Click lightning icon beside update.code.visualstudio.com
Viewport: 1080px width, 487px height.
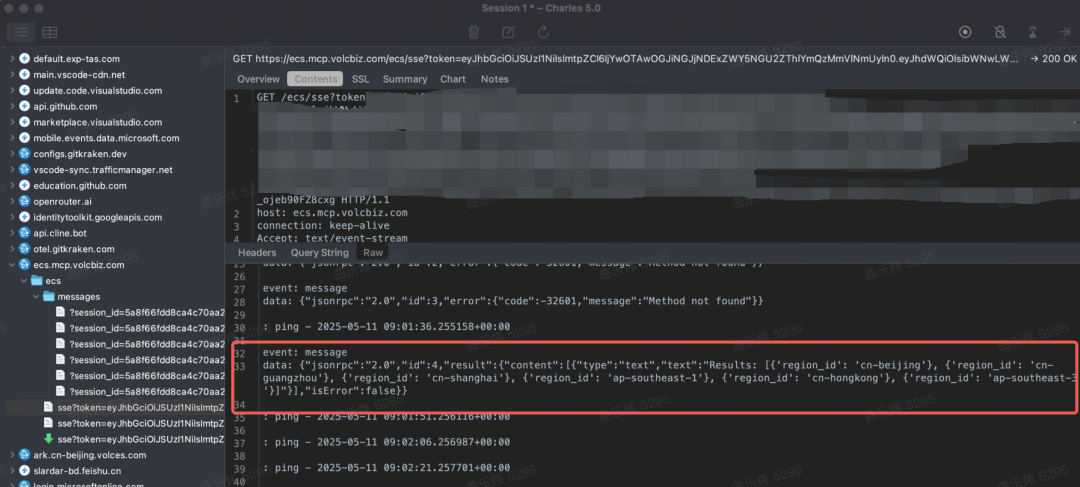(25, 91)
